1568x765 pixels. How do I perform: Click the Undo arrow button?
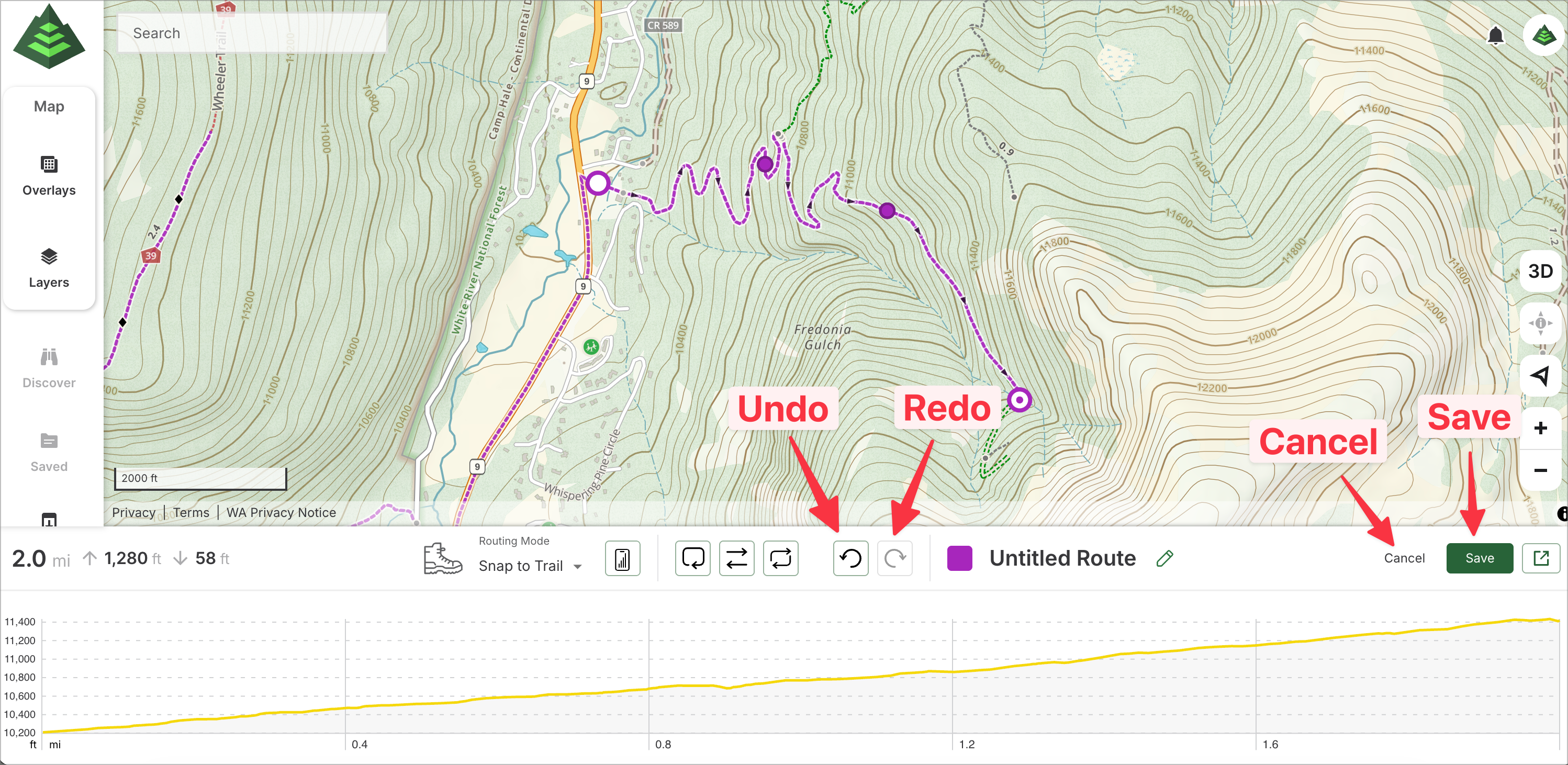pyautogui.click(x=850, y=558)
